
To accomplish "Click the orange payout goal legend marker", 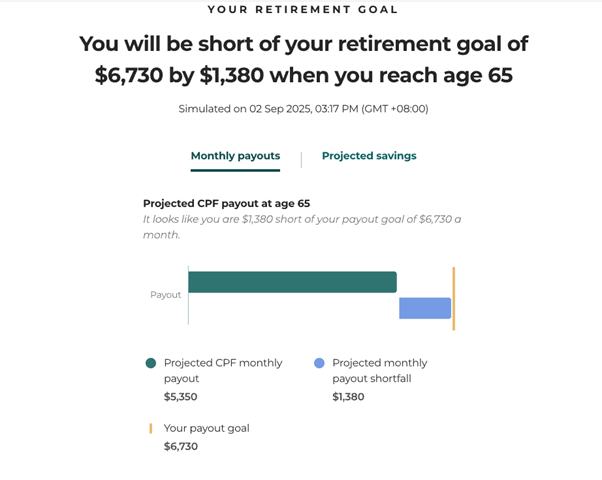I will pos(151,428).
